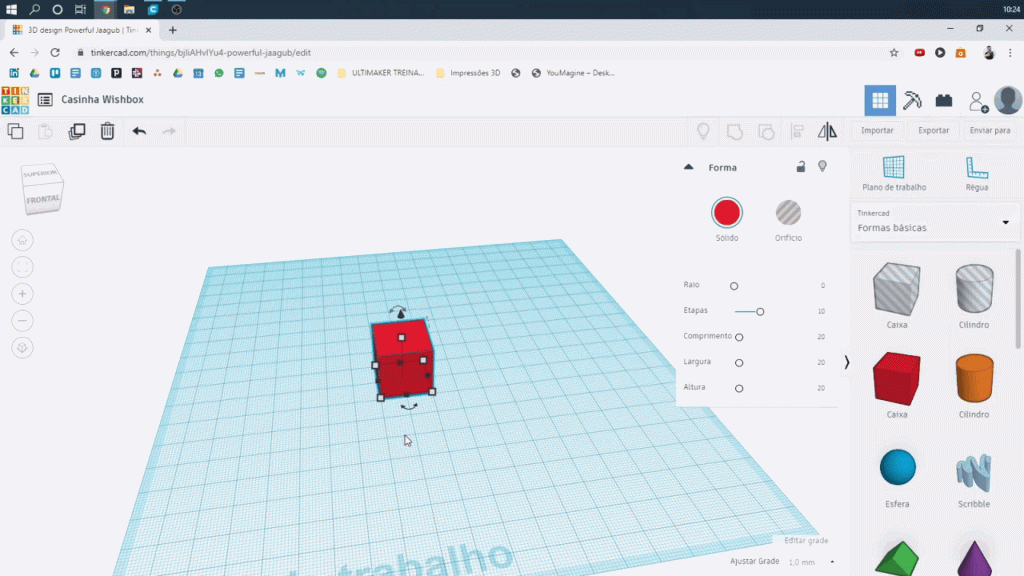This screenshot has height=576, width=1024.
Task: Reload the page
Action: [x=55, y=53]
